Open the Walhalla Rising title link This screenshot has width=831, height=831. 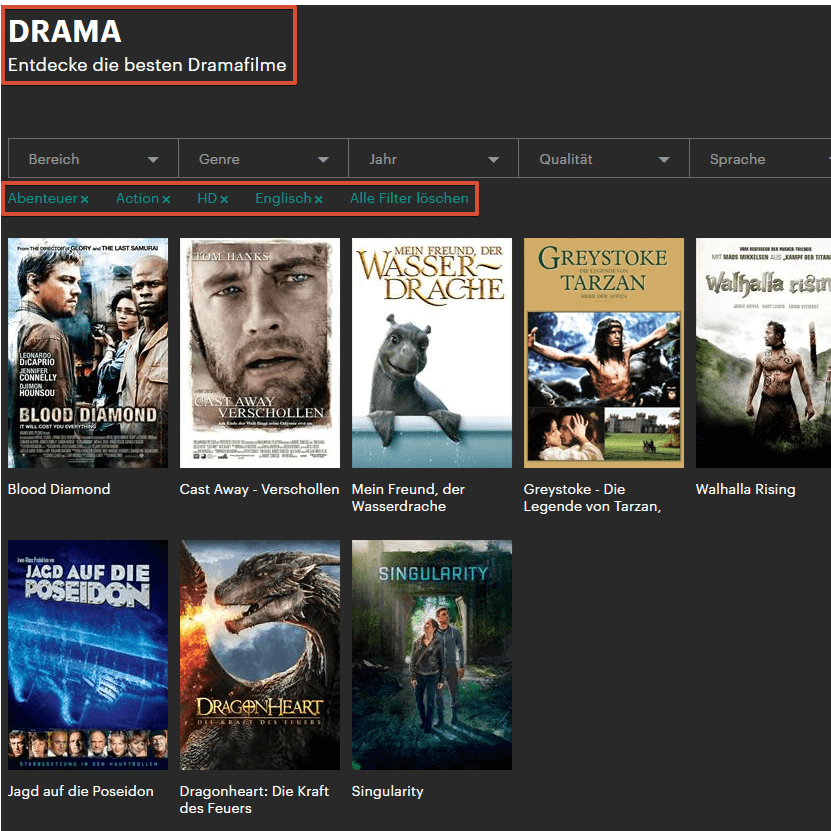746,489
